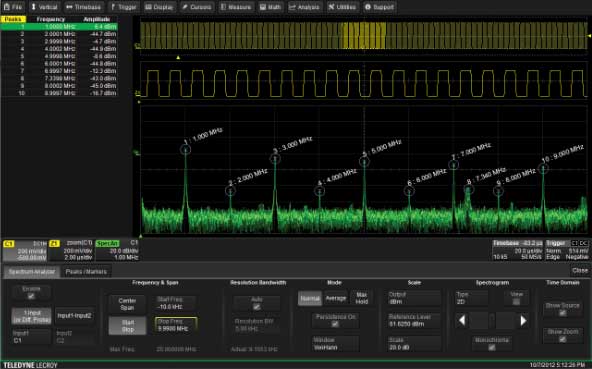Click the Stop Freq input field
The width and height of the screenshot is (592, 369).
[x=176, y=325]
